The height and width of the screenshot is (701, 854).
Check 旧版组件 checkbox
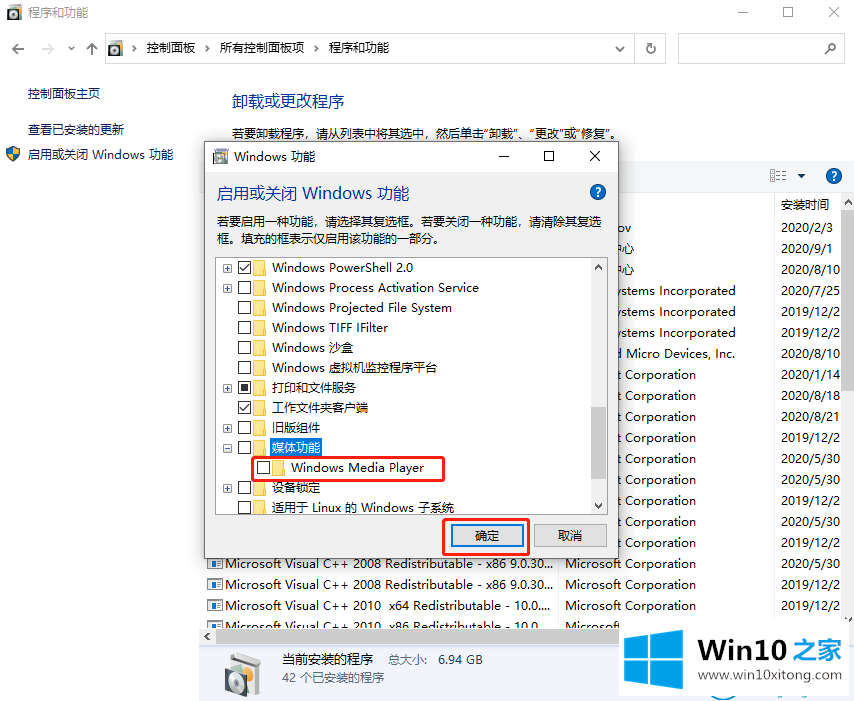click(245, 428)
